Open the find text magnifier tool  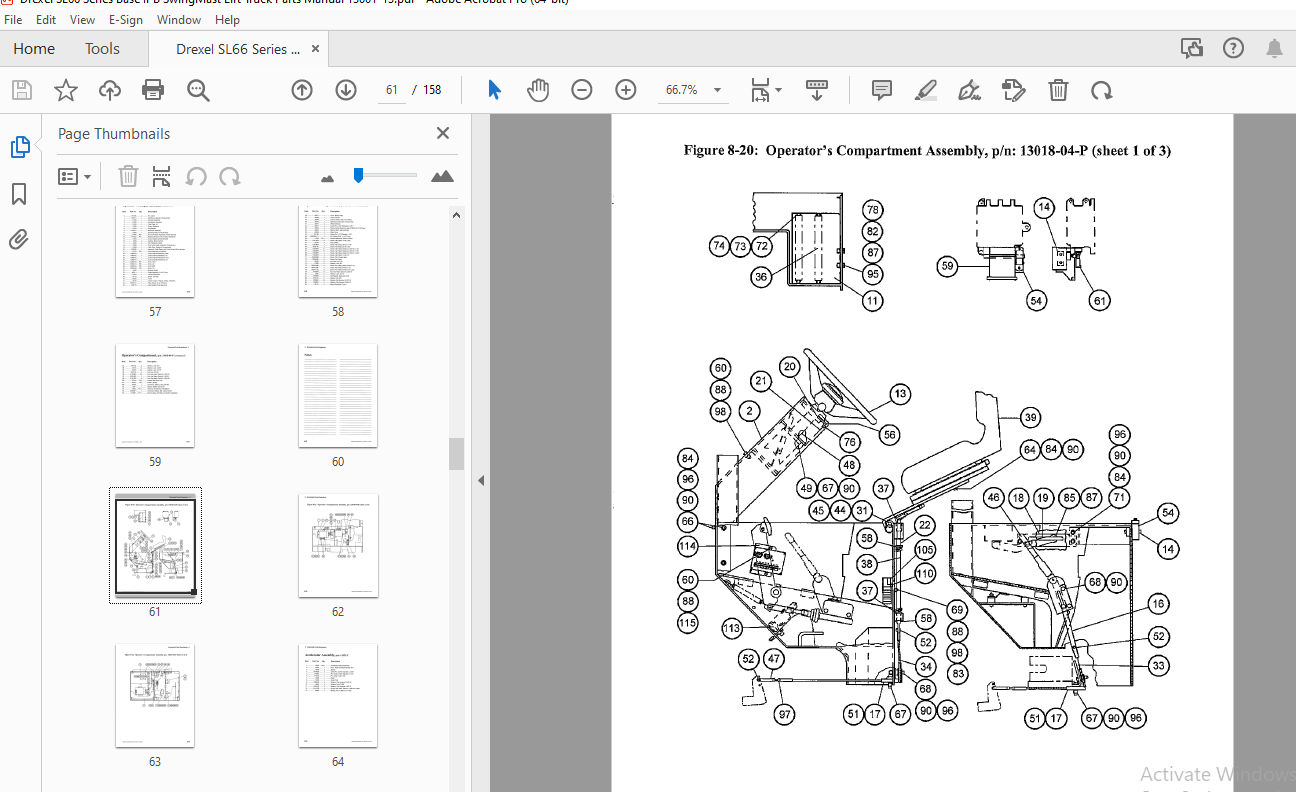click(198, 91)
